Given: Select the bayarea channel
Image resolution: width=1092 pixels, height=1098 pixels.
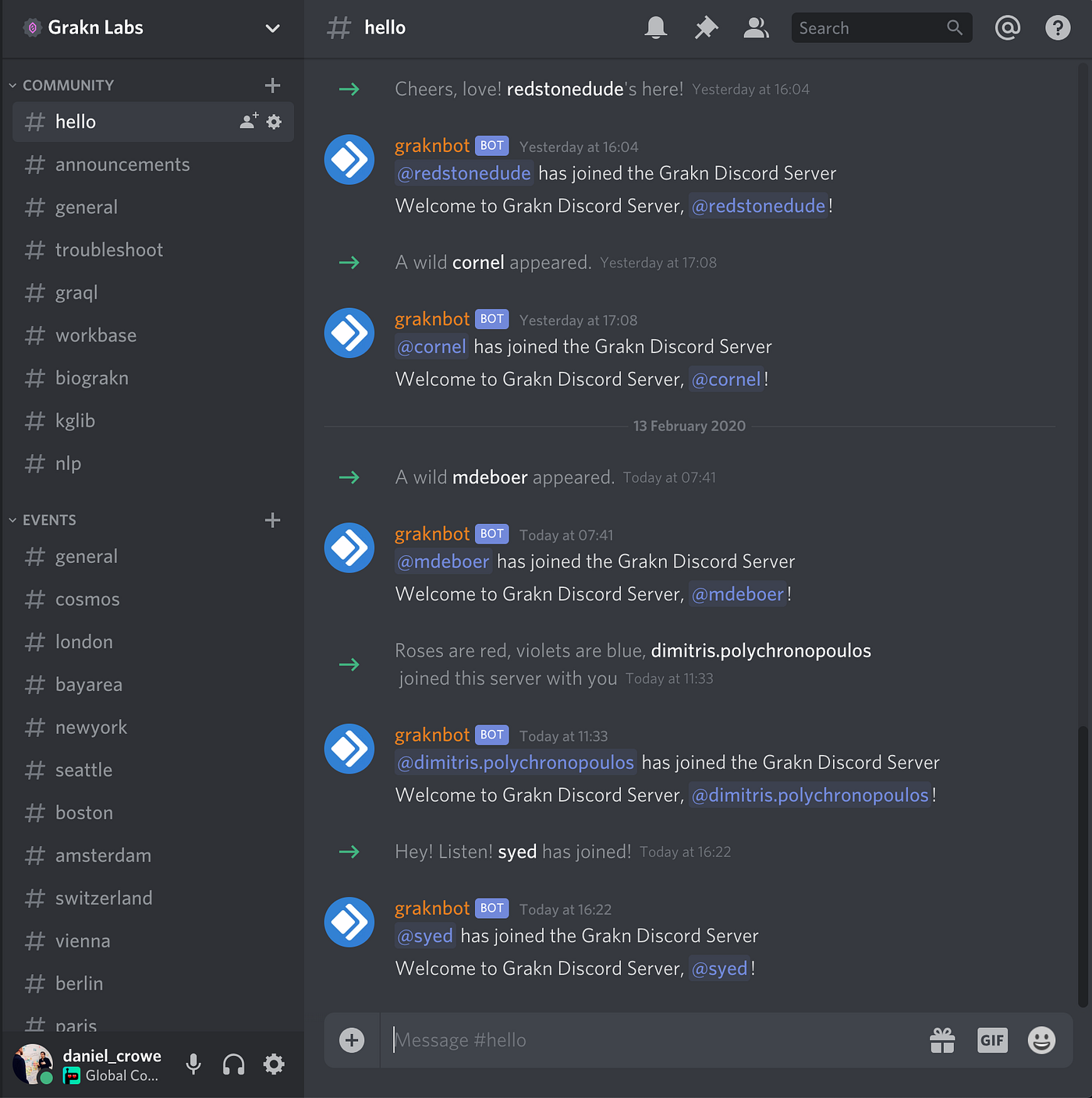Looking at the screenshot, I should (153, 685).
